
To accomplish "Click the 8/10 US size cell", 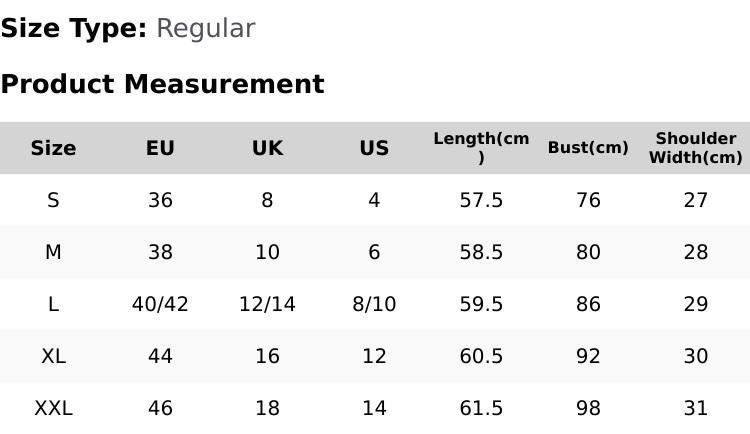I will (374, 304).
